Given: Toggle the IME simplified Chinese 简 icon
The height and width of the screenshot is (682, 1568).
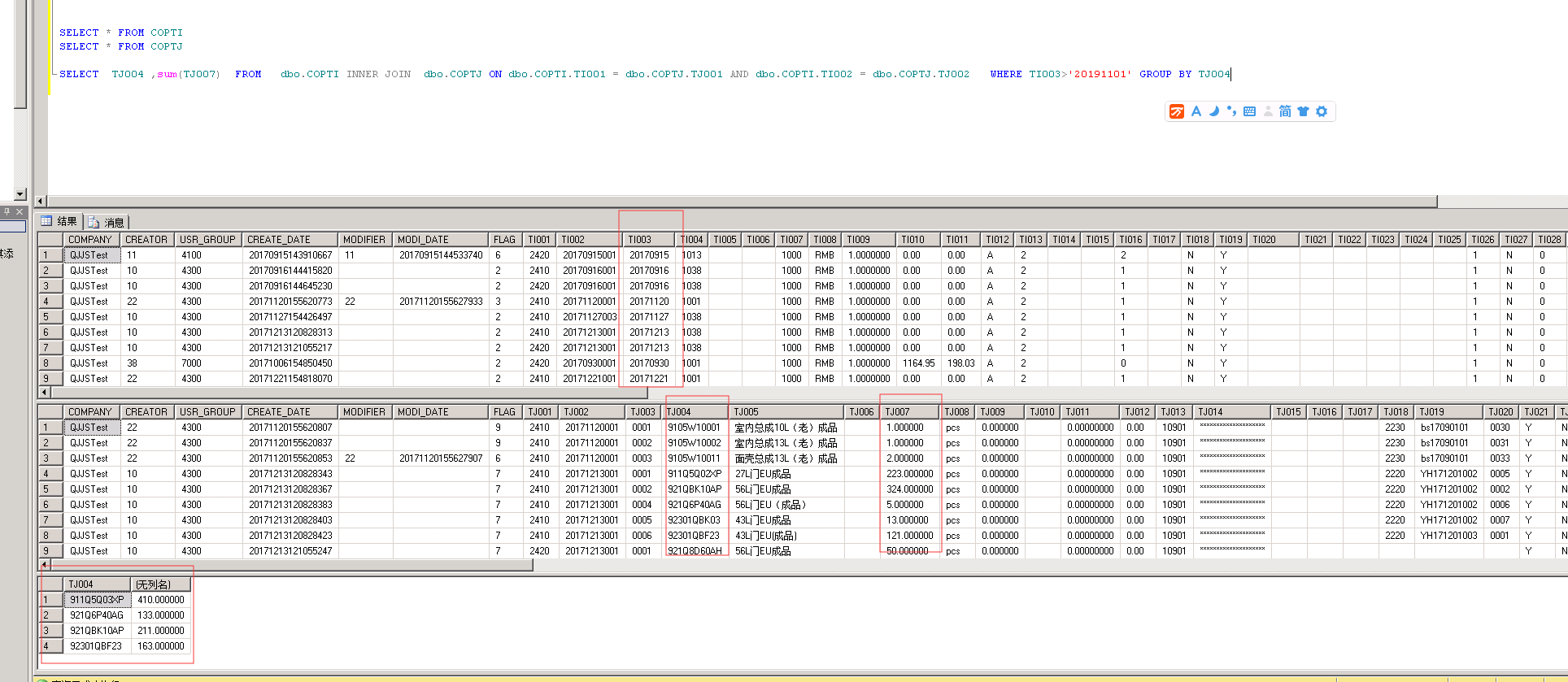Looking at the screenshot, I should [1285, 111].
